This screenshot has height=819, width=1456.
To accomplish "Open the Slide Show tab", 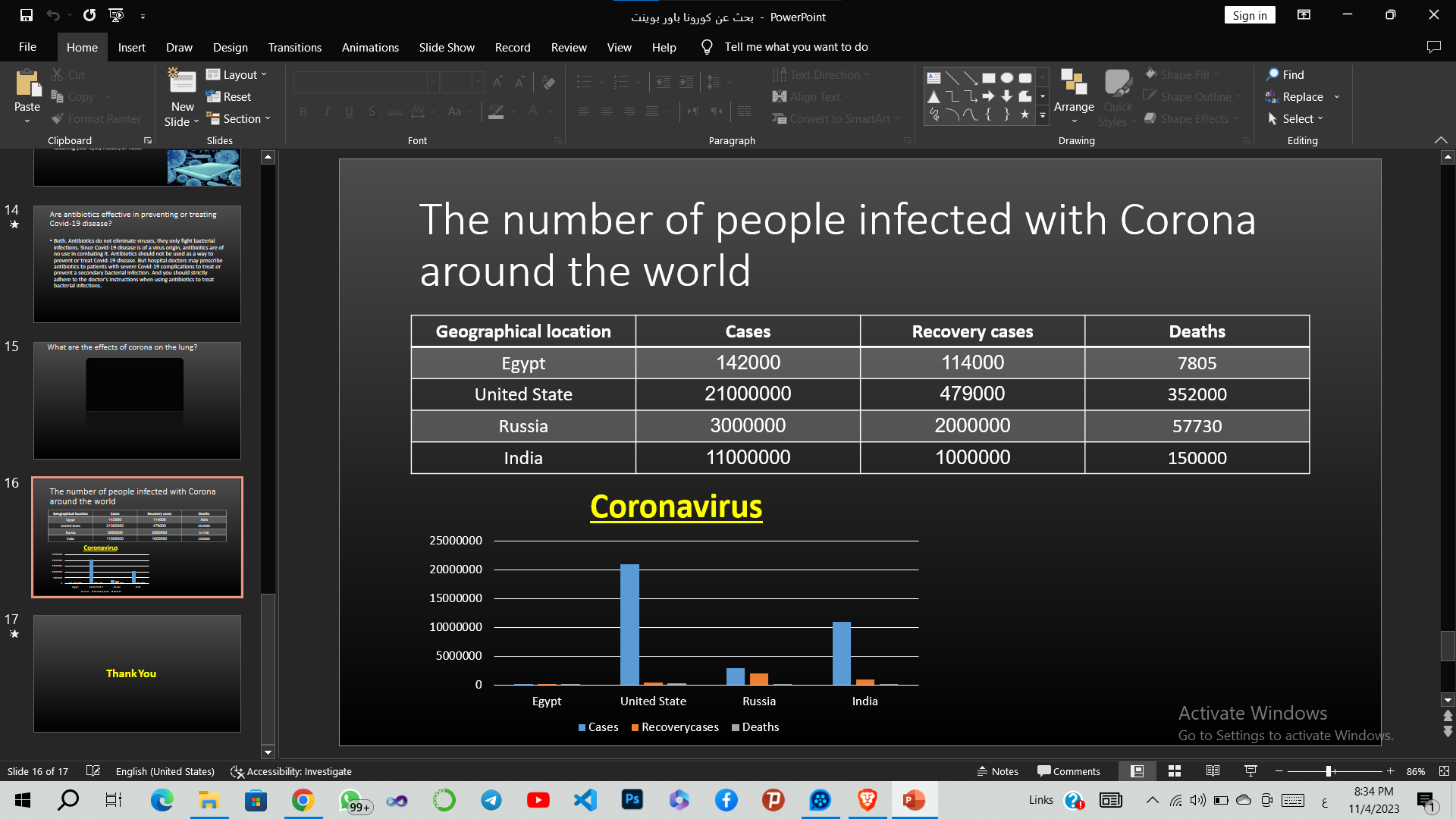I will pos(447,47).
